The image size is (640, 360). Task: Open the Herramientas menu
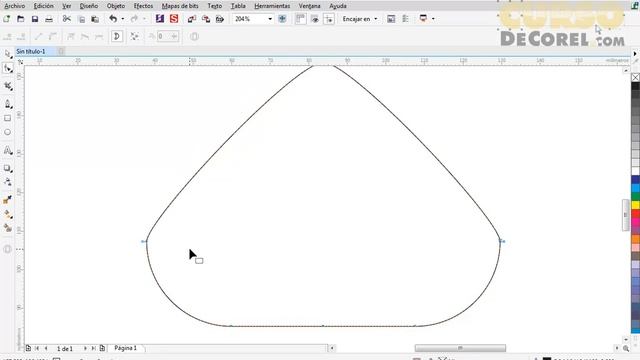click(272, 6)
